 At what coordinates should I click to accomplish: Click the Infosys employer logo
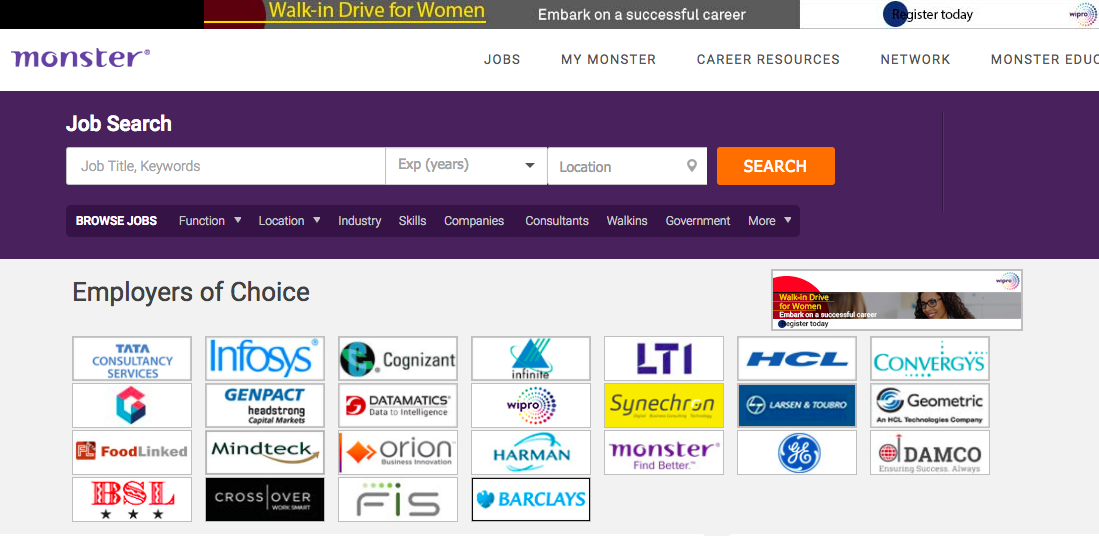point(264,358)
